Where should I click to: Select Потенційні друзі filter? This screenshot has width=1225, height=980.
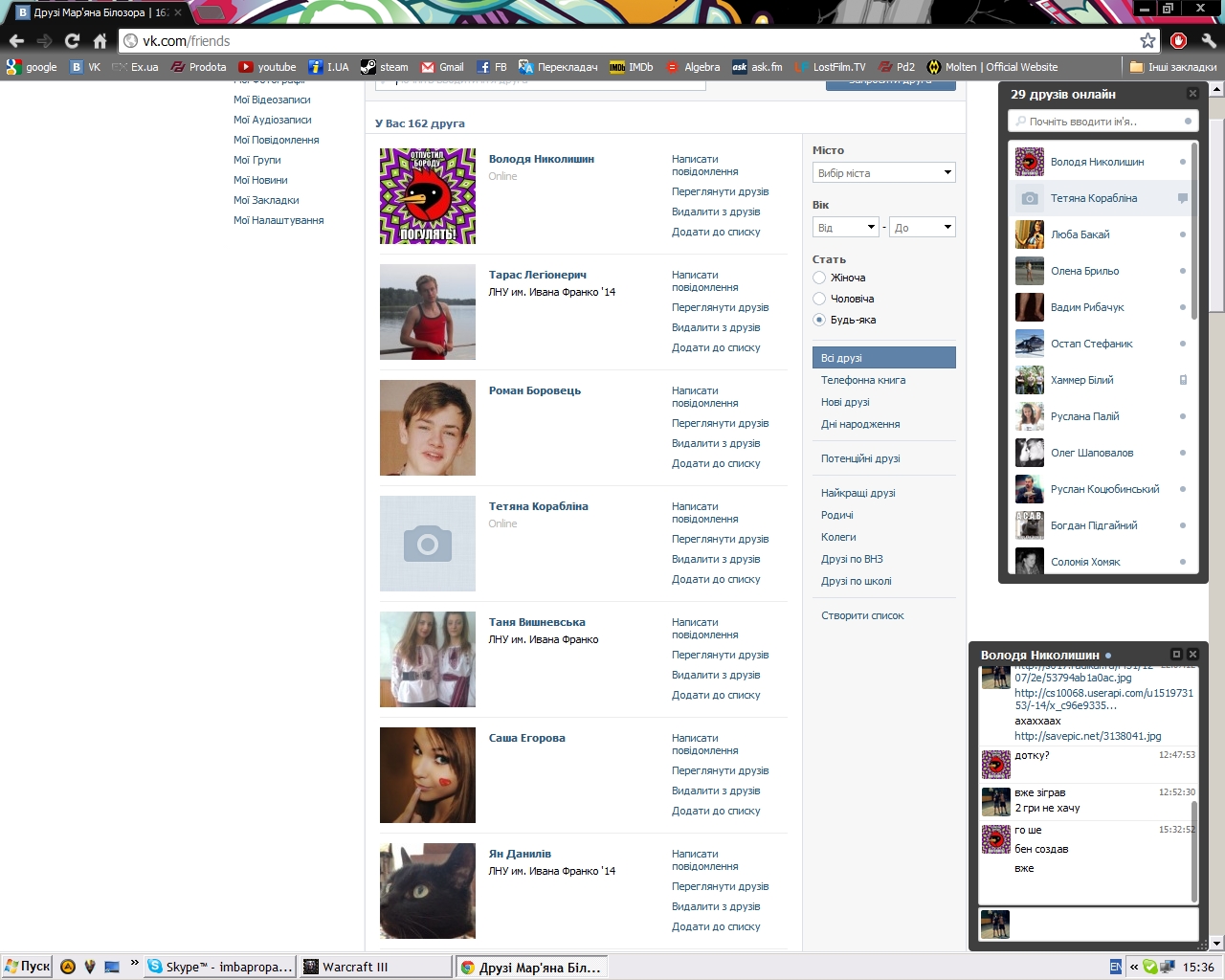[x=860, y=458]
